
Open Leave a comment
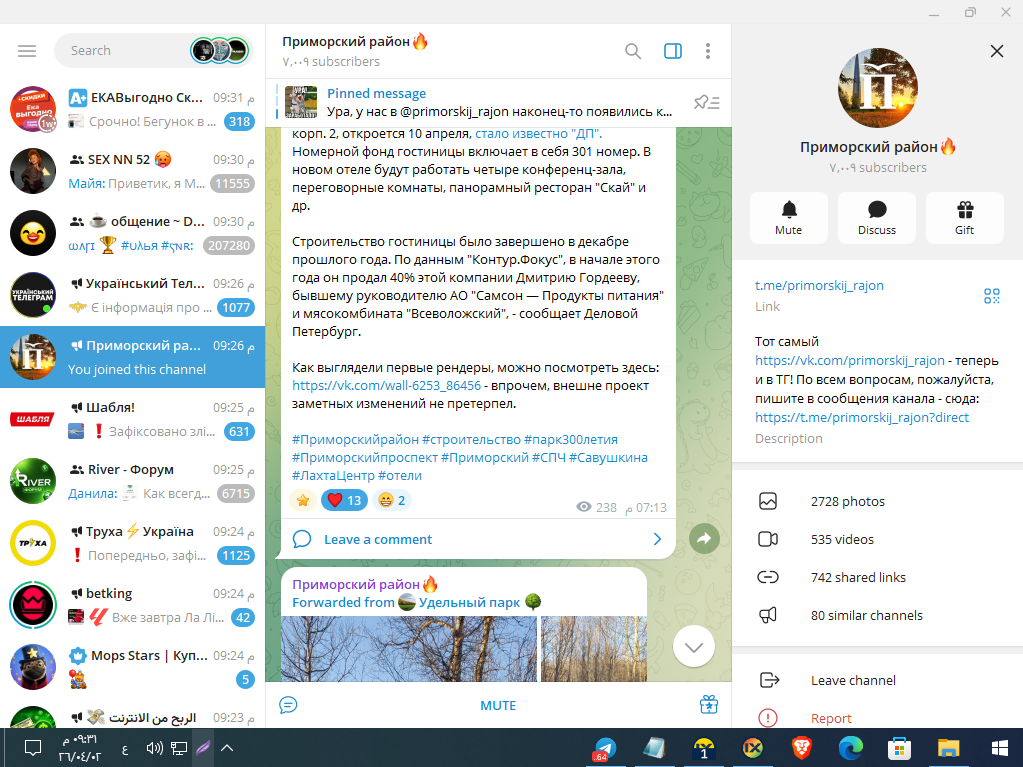478,539
